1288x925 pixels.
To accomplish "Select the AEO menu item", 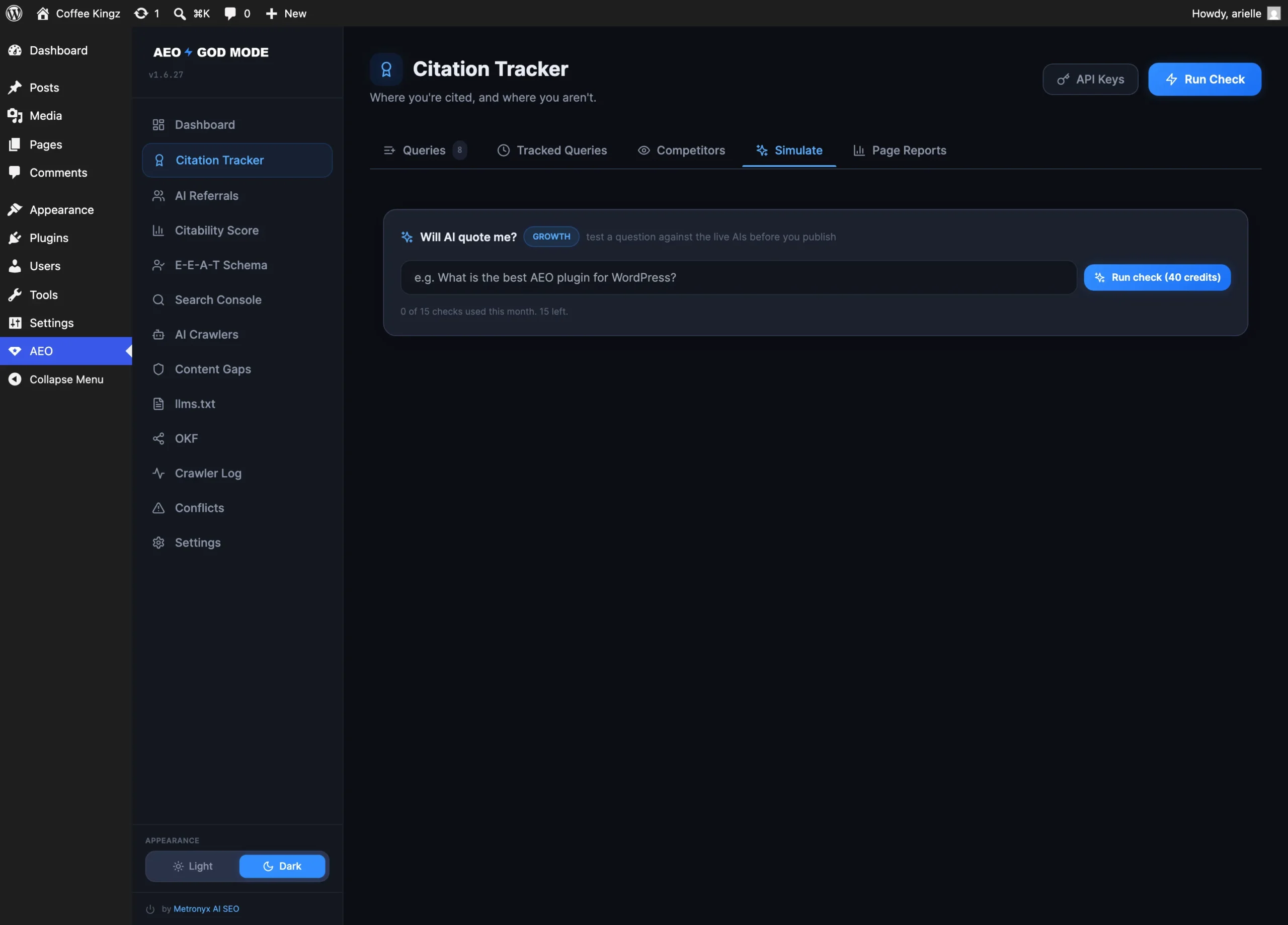I will coord(66,351).
